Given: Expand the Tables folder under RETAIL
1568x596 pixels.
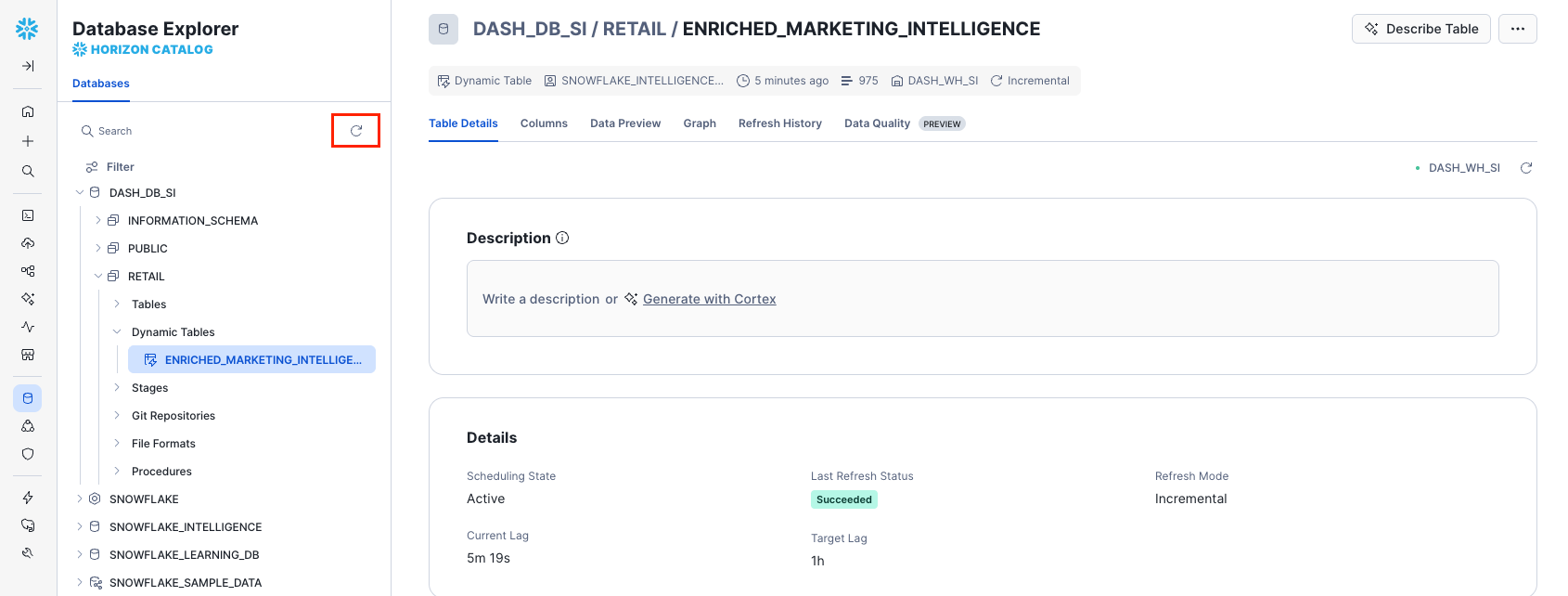Looking at the screenshot, I should coord(117,304).
